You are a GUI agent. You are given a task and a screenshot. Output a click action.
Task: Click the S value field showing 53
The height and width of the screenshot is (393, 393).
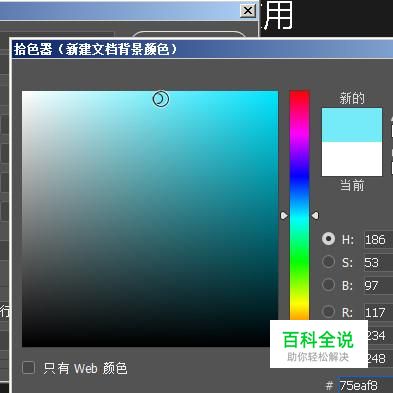click(x=378, y=263)
